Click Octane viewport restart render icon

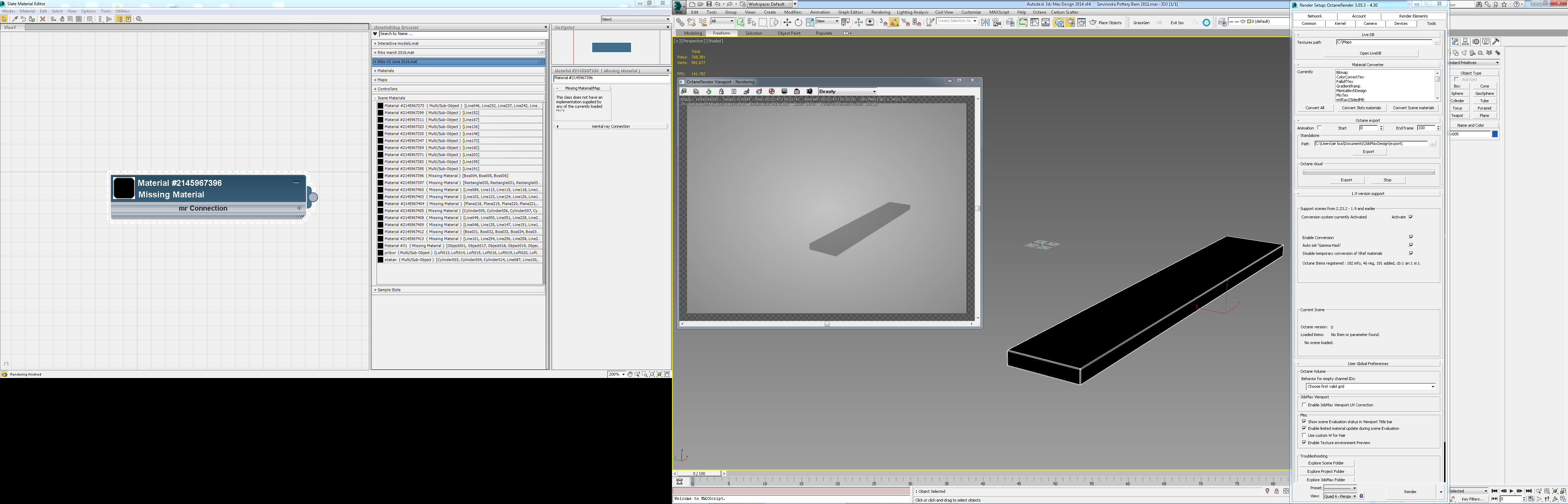point(708,91)
